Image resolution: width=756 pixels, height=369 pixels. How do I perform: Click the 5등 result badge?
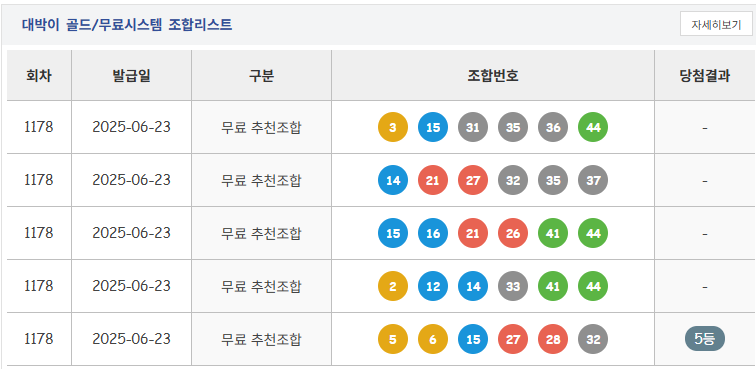pyautogui.click(x=704, y=339)
